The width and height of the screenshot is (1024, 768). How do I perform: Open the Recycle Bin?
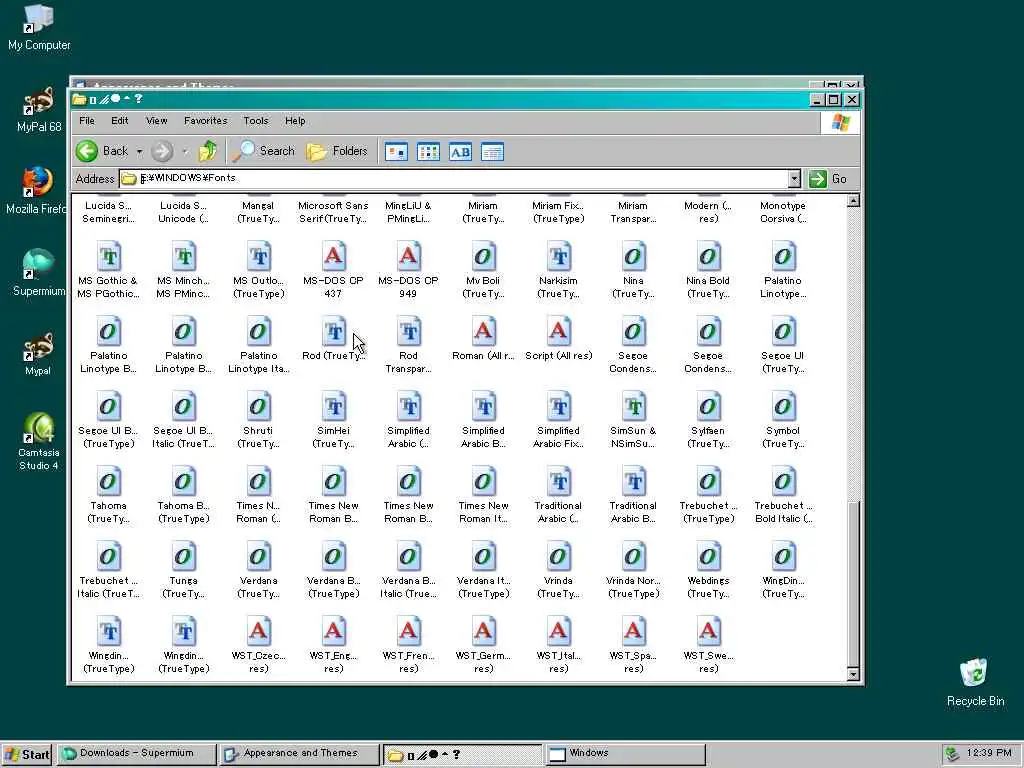click(x=975, y=682)
